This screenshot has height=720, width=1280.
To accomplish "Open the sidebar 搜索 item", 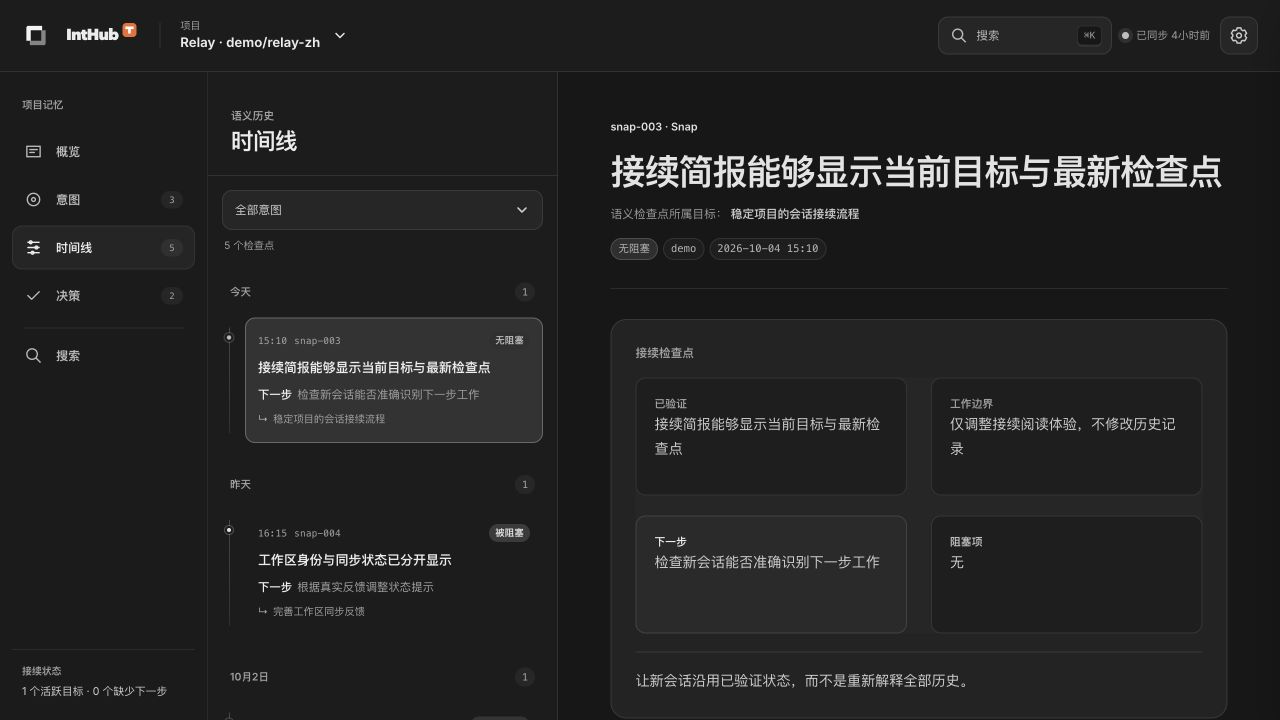I will 103,356.
